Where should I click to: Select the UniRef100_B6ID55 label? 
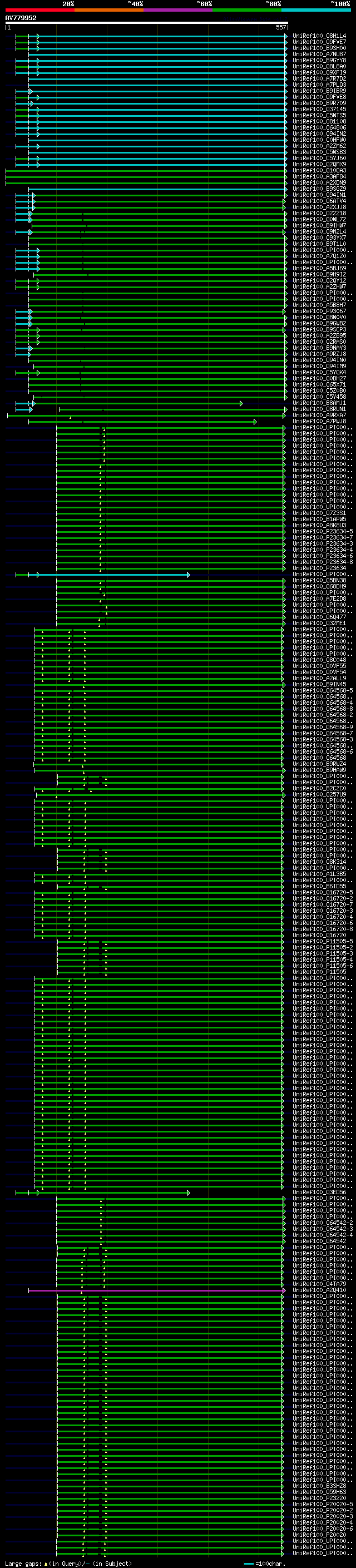pos(319,886)
